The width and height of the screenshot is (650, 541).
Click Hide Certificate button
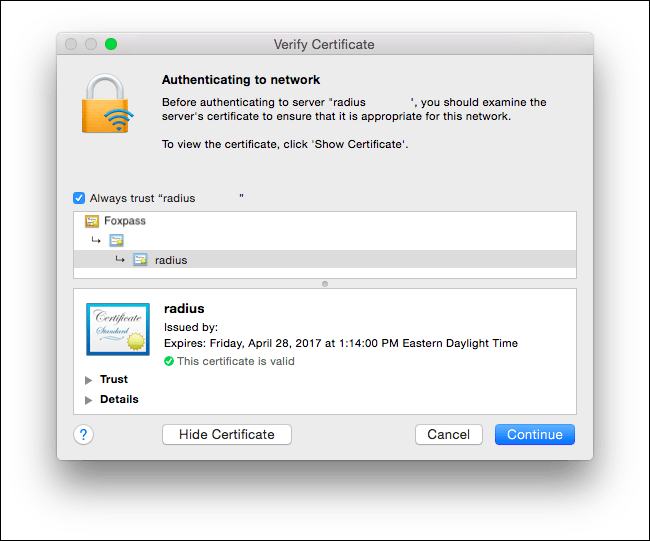227,434
